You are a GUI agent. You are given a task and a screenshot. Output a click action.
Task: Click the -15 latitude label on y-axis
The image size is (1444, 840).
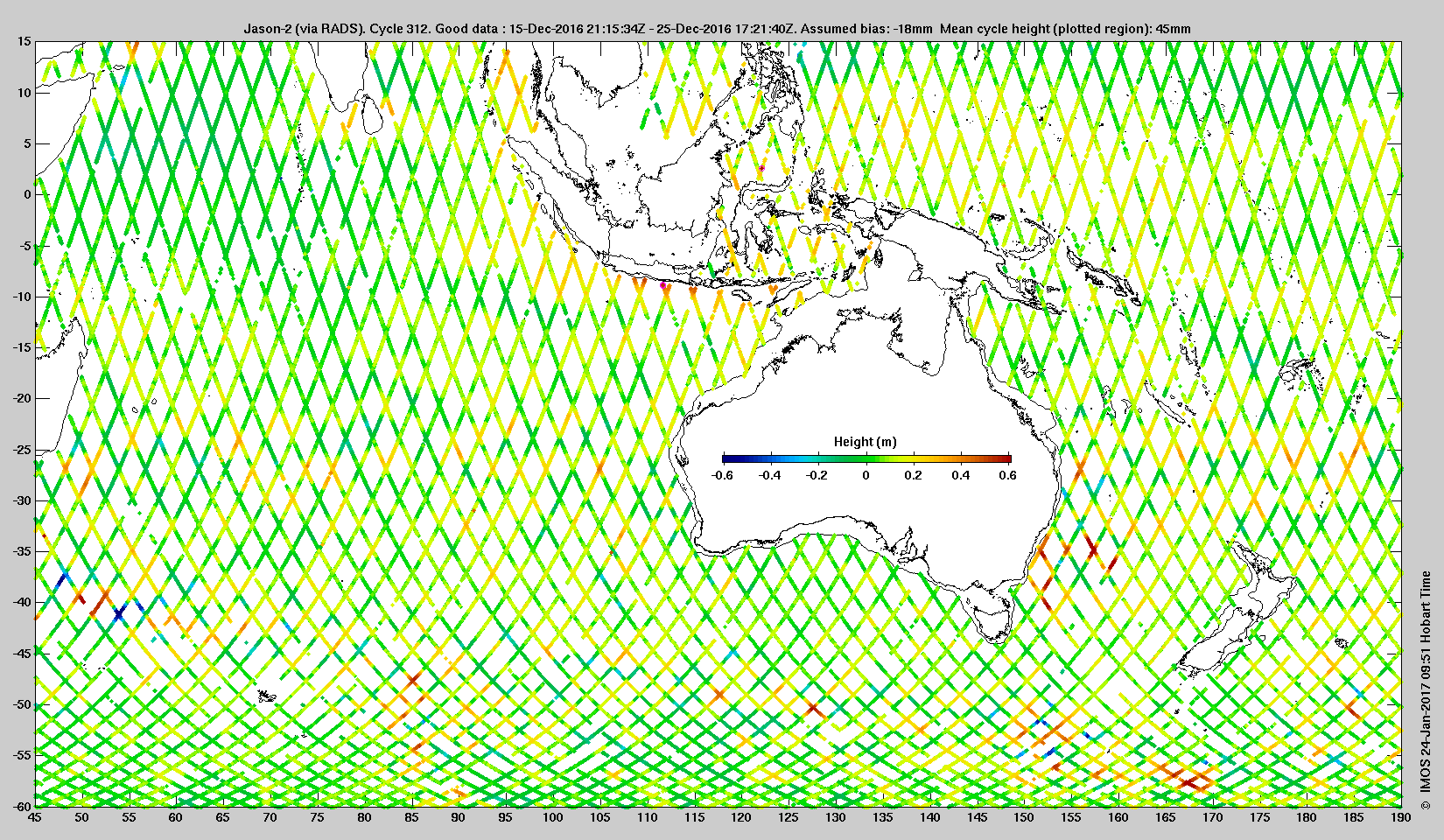(x=22, y=347)
